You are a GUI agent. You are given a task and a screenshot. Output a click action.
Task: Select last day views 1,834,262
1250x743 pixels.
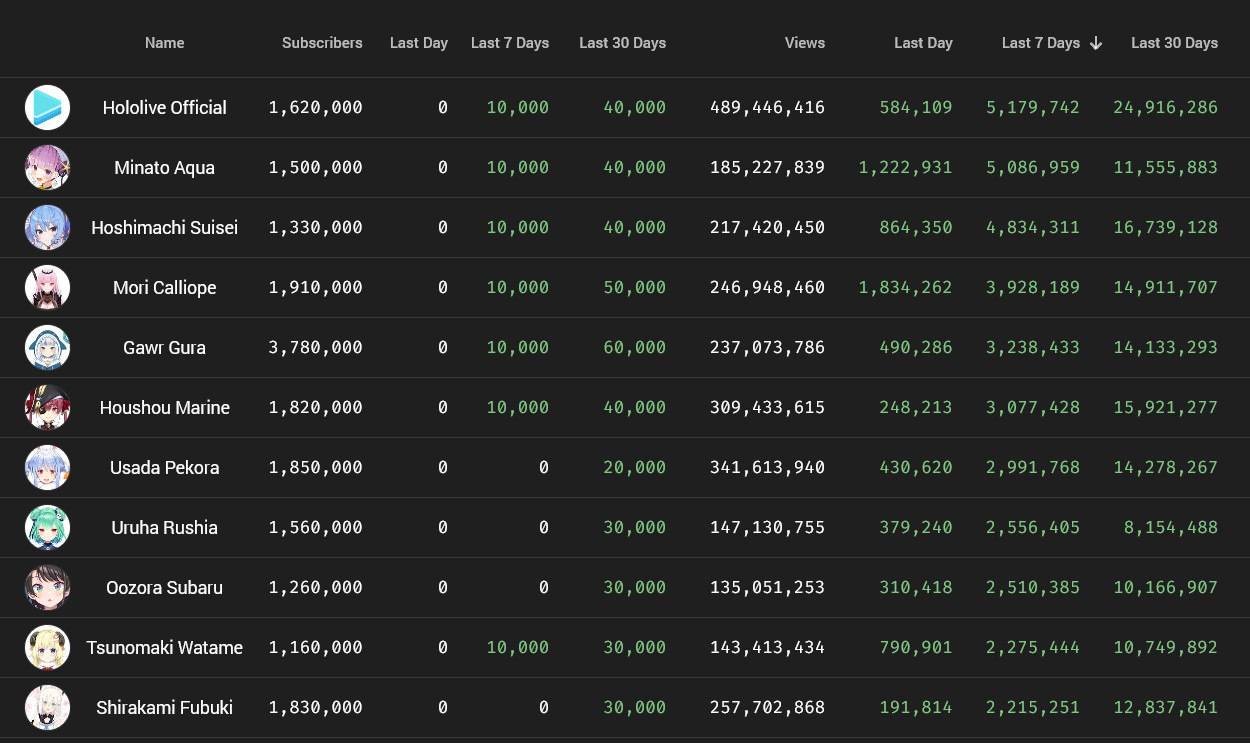point(906,287)
